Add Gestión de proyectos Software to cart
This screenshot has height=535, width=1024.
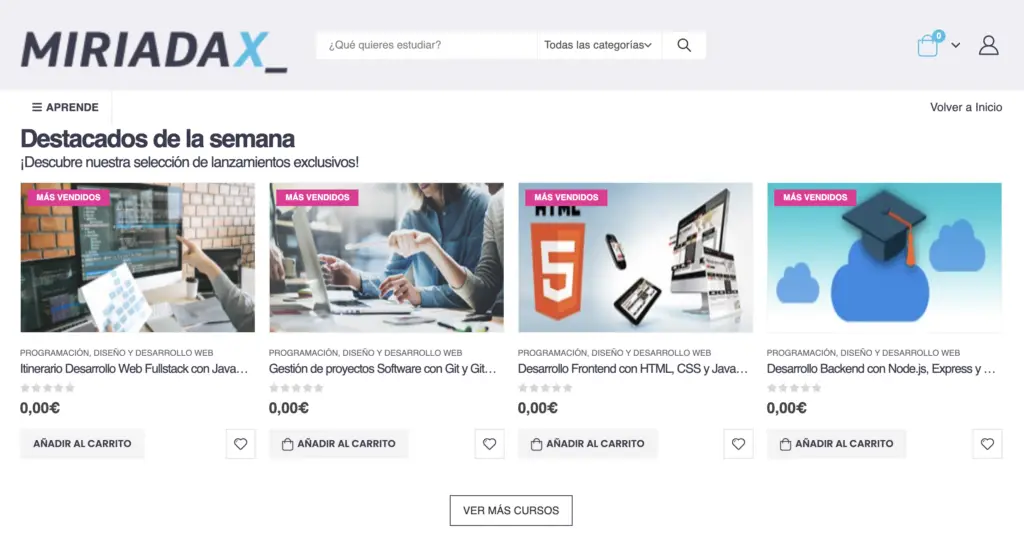[x=338, y=444]
